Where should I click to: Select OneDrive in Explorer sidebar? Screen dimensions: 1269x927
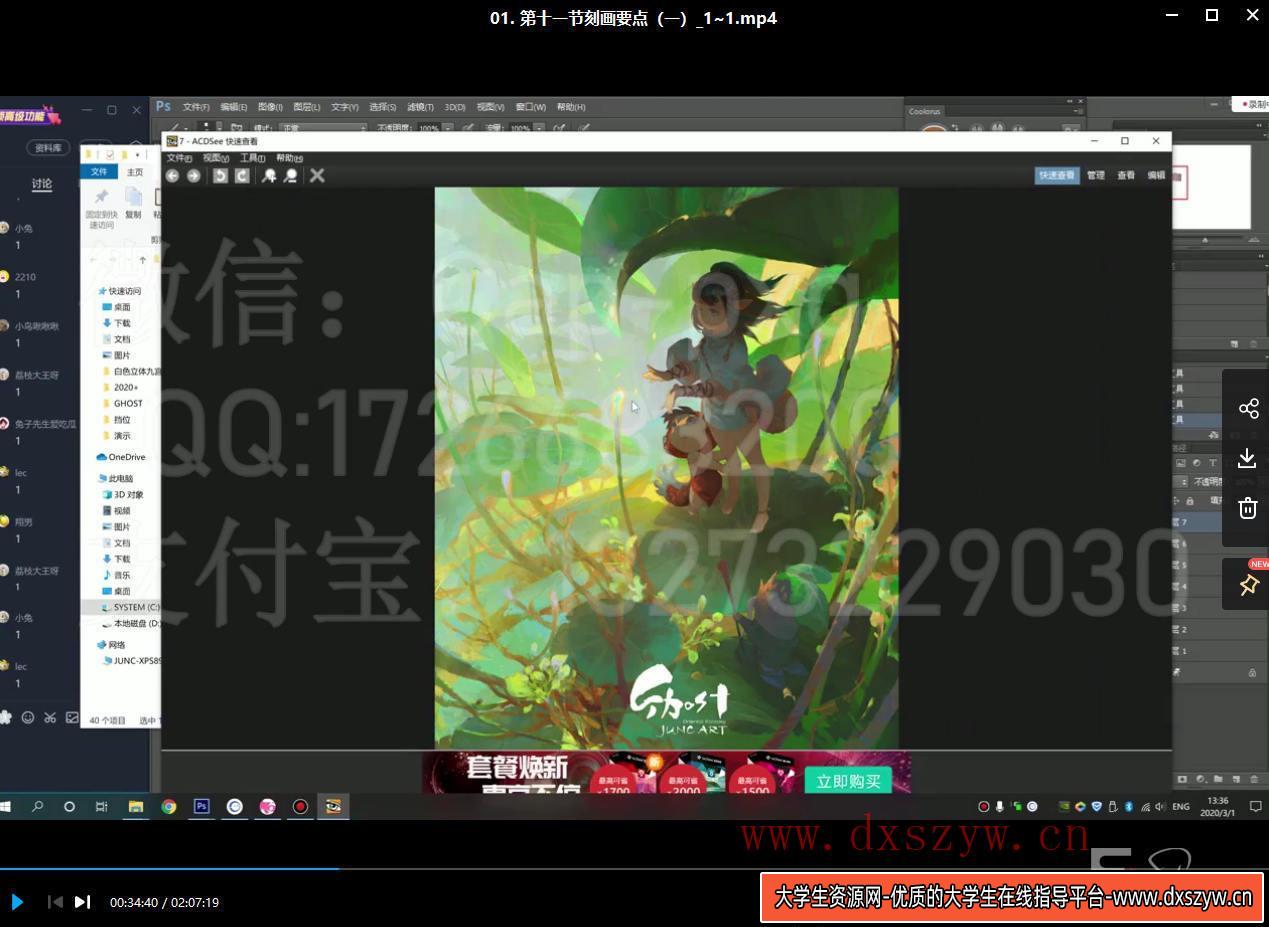(121, 457)
